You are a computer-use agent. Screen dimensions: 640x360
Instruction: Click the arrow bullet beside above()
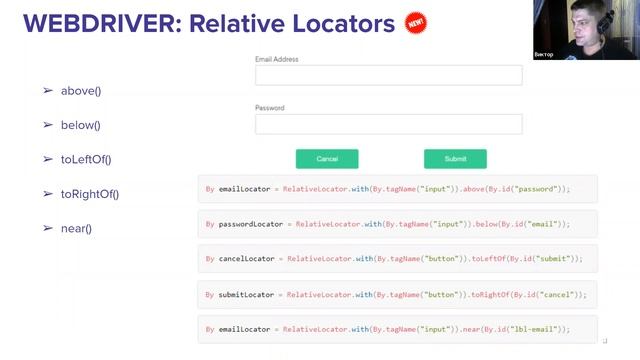(x=48, y=91)
